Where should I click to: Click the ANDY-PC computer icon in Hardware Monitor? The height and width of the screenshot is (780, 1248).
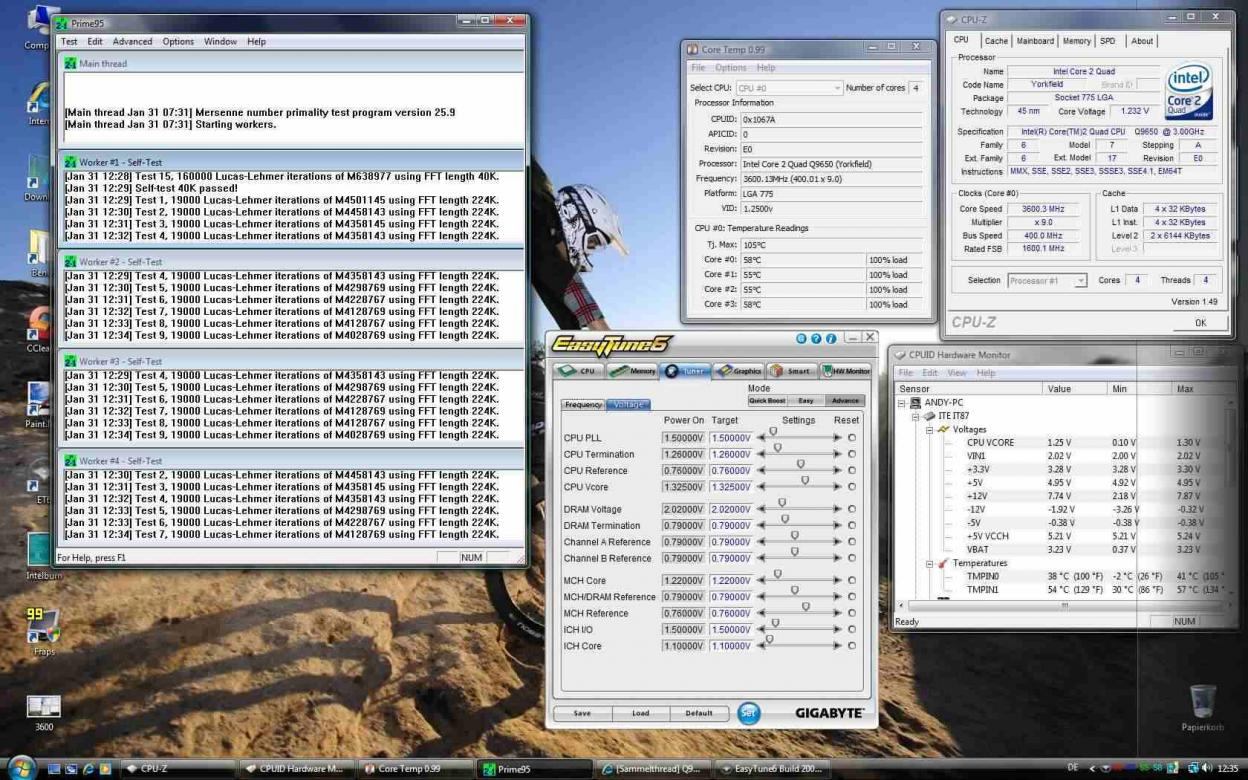click(916, 402)
